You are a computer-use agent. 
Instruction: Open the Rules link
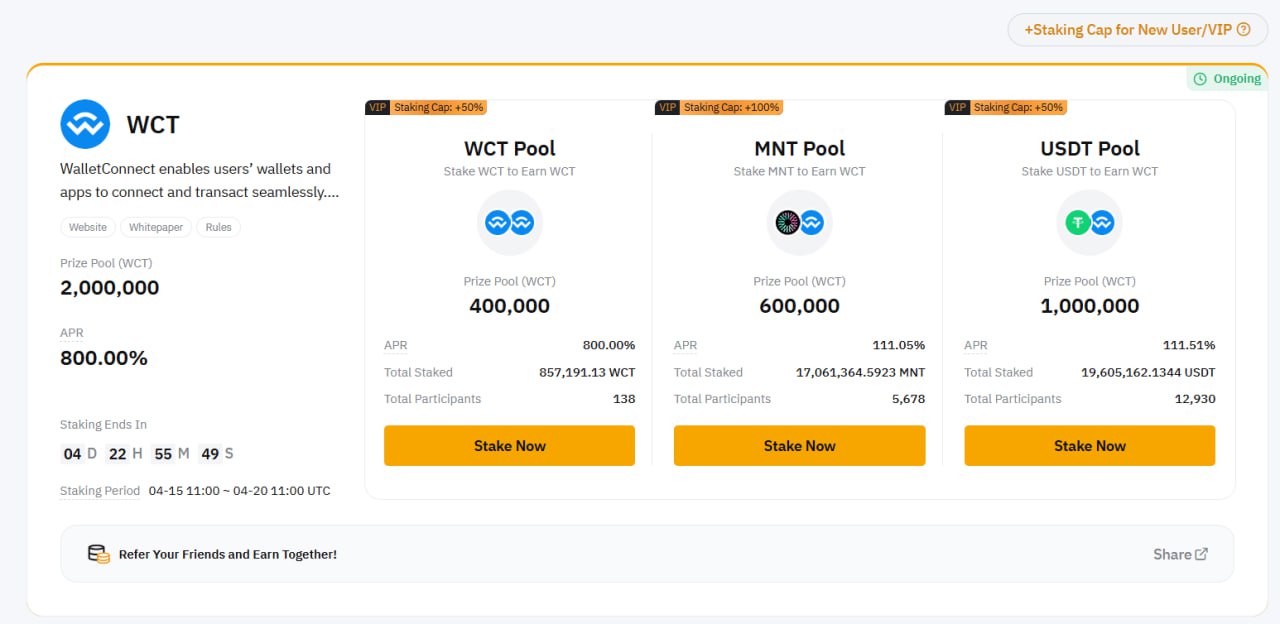click(218, 227)
